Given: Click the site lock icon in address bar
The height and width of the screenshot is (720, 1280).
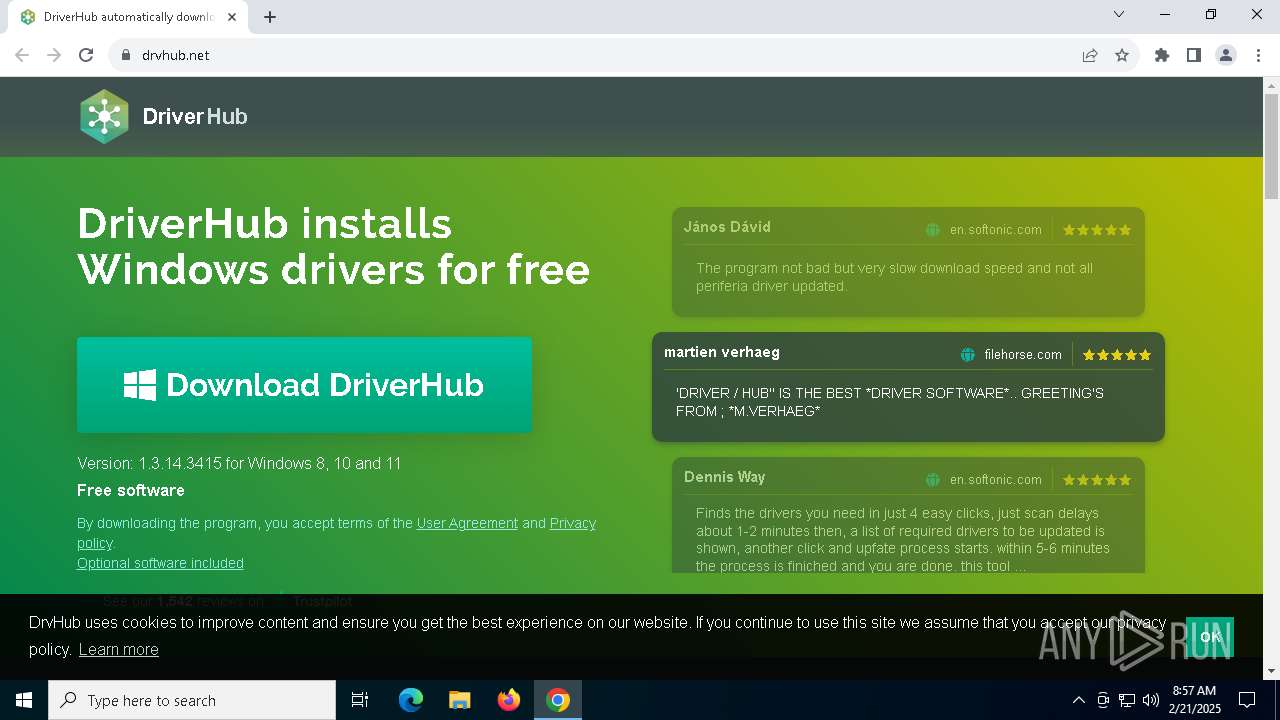Looking at the screenshot, I should (125, 55).
